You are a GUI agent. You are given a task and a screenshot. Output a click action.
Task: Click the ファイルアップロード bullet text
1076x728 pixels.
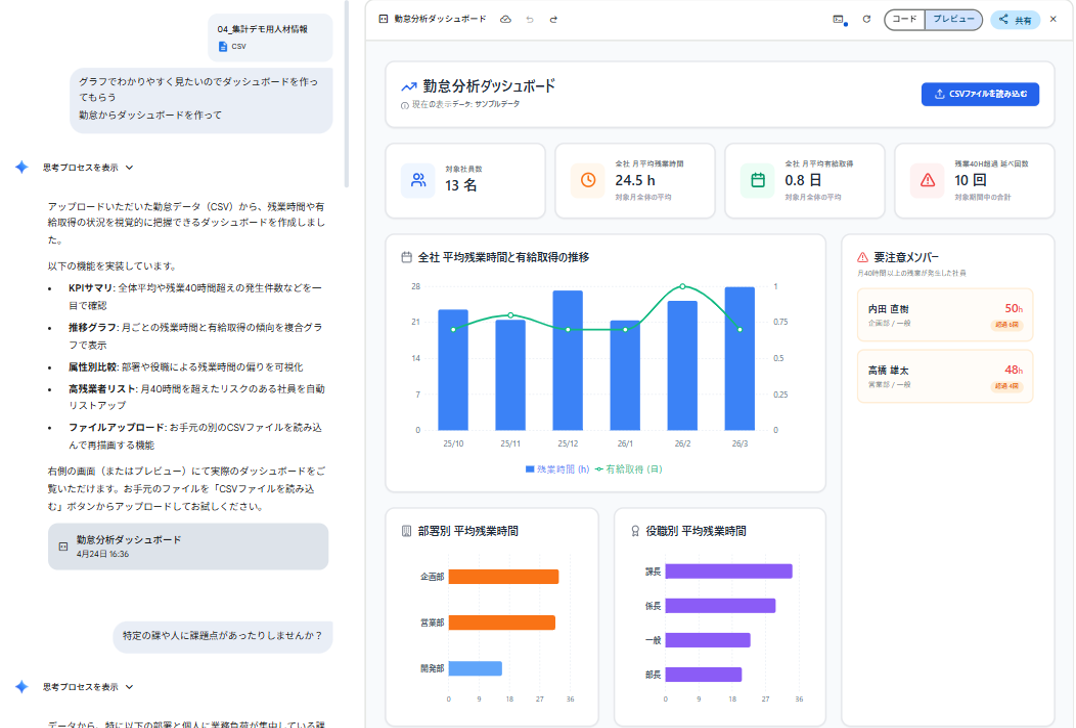click(x=195, y=436)
